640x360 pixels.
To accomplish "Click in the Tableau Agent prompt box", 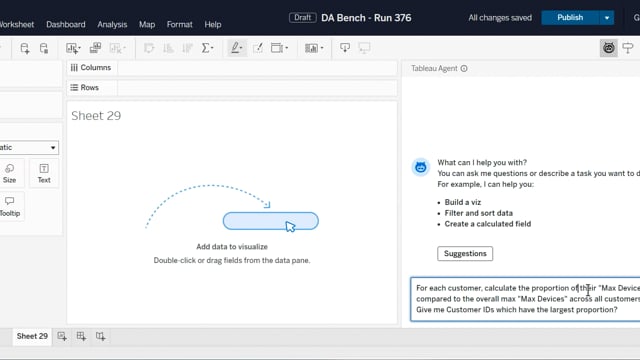I will point(526,299).
